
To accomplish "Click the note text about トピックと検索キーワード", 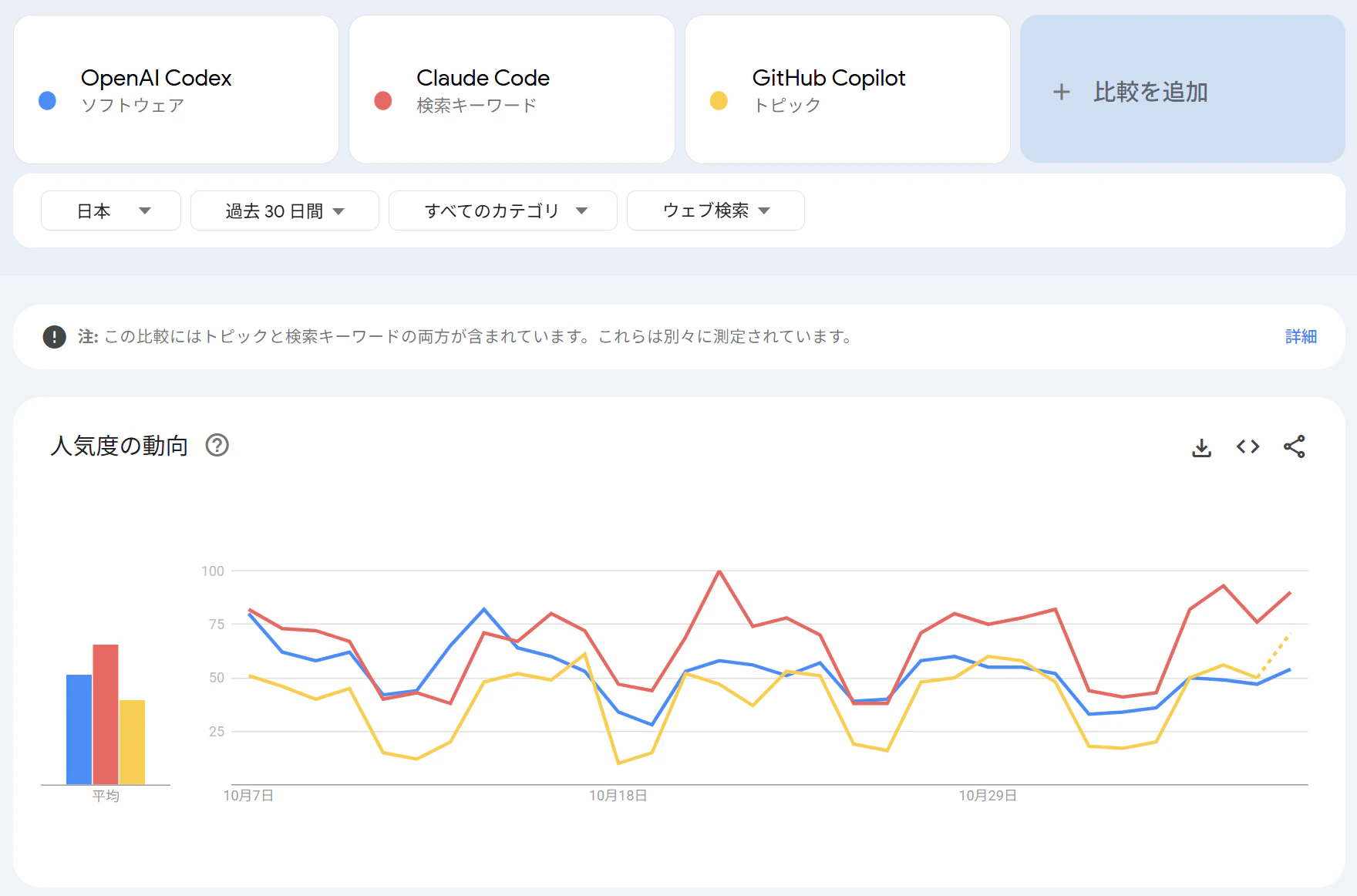I will tap(466, 337).
